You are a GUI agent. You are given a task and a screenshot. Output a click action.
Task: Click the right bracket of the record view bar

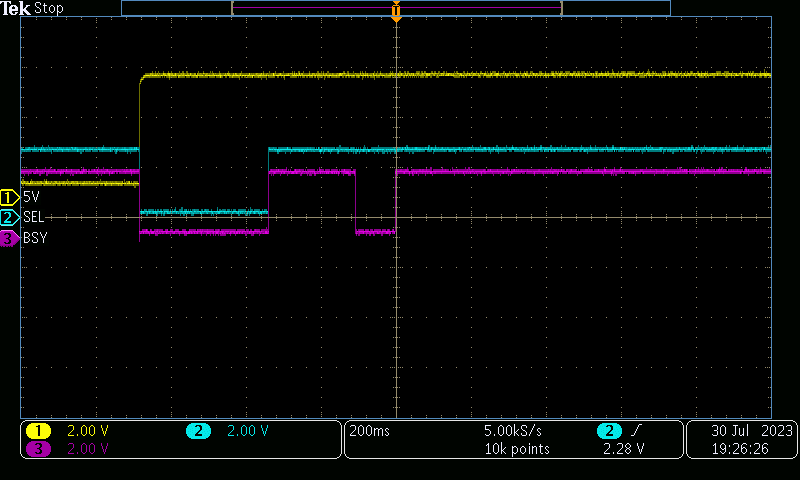click(561, 8)
